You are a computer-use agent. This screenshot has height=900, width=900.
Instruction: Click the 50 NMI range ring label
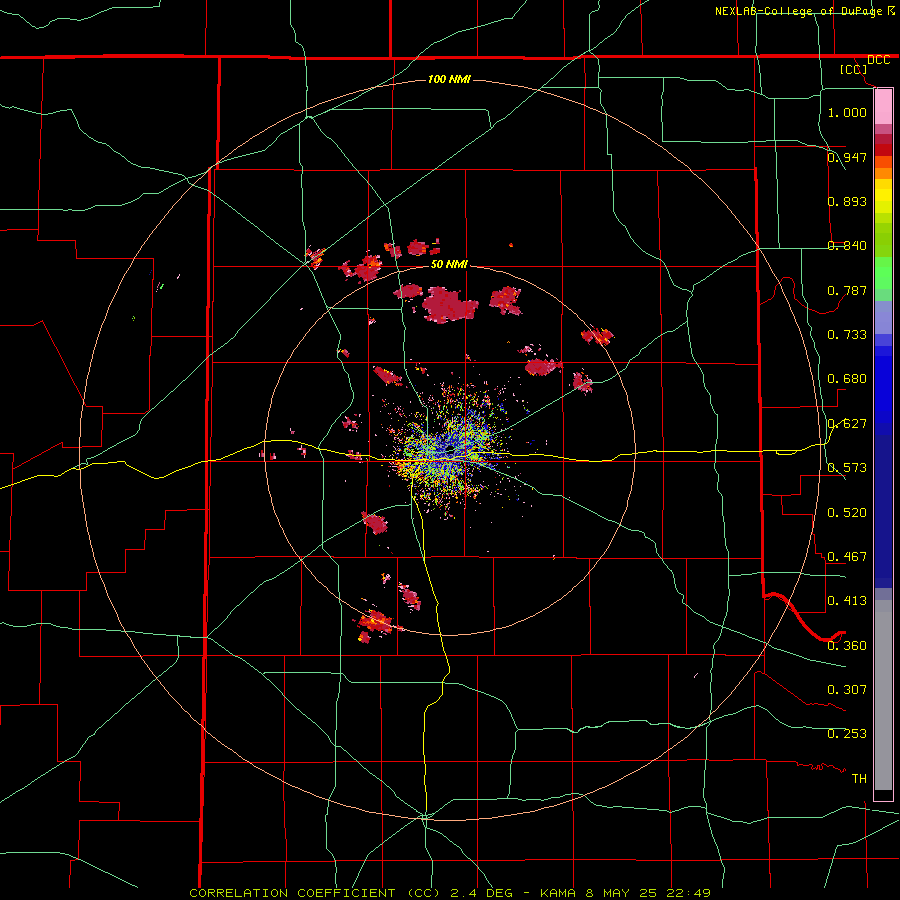(449, 264)
